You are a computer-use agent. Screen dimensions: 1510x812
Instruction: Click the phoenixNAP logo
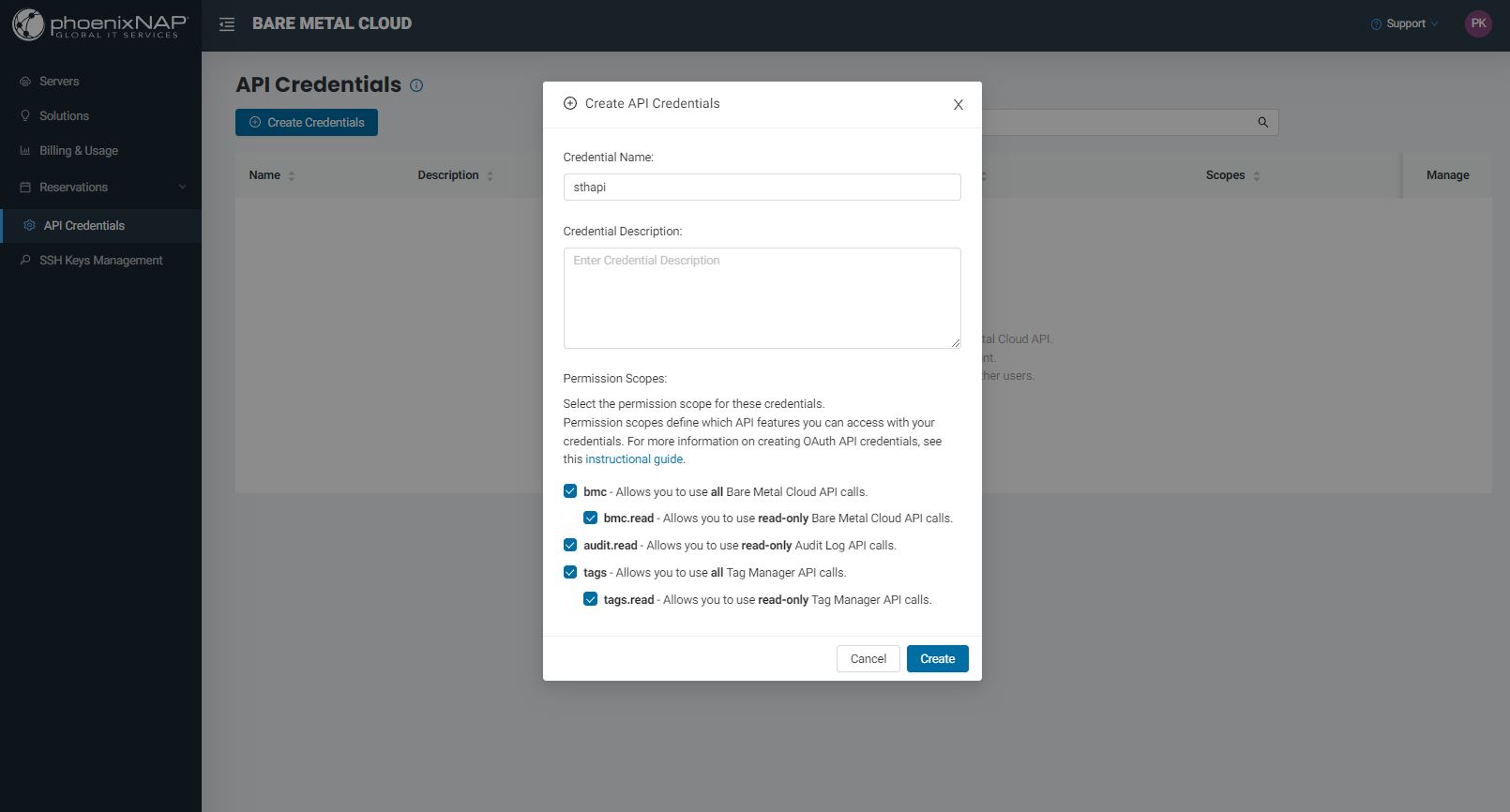coord(100,24)
